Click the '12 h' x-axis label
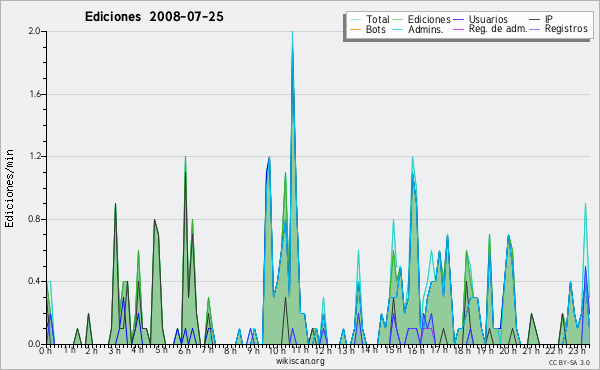This screenshot has width=600, height=370. (323, 350)
